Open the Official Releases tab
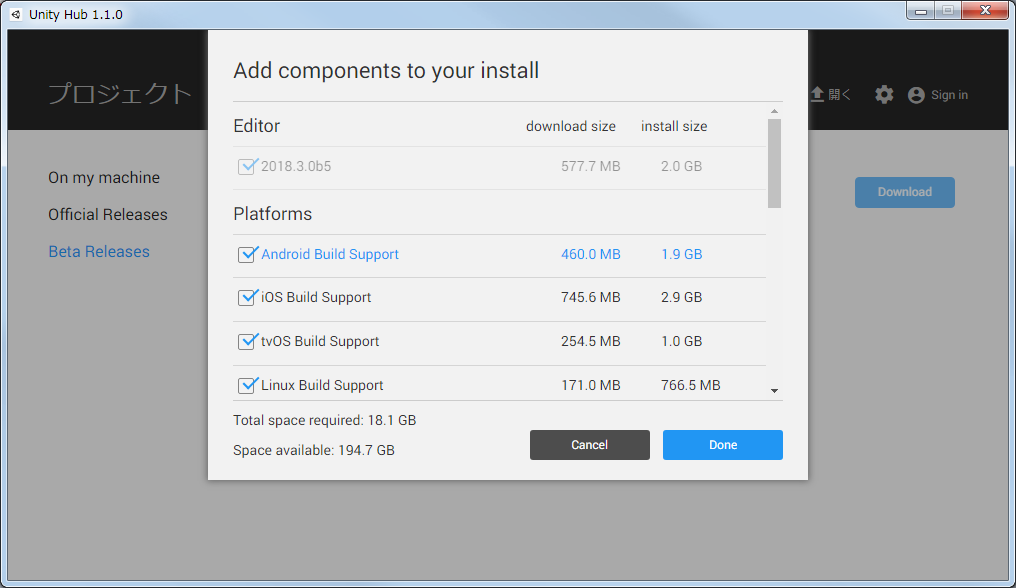The width and height of the screenshot is (1016, 588). (108, 215)
